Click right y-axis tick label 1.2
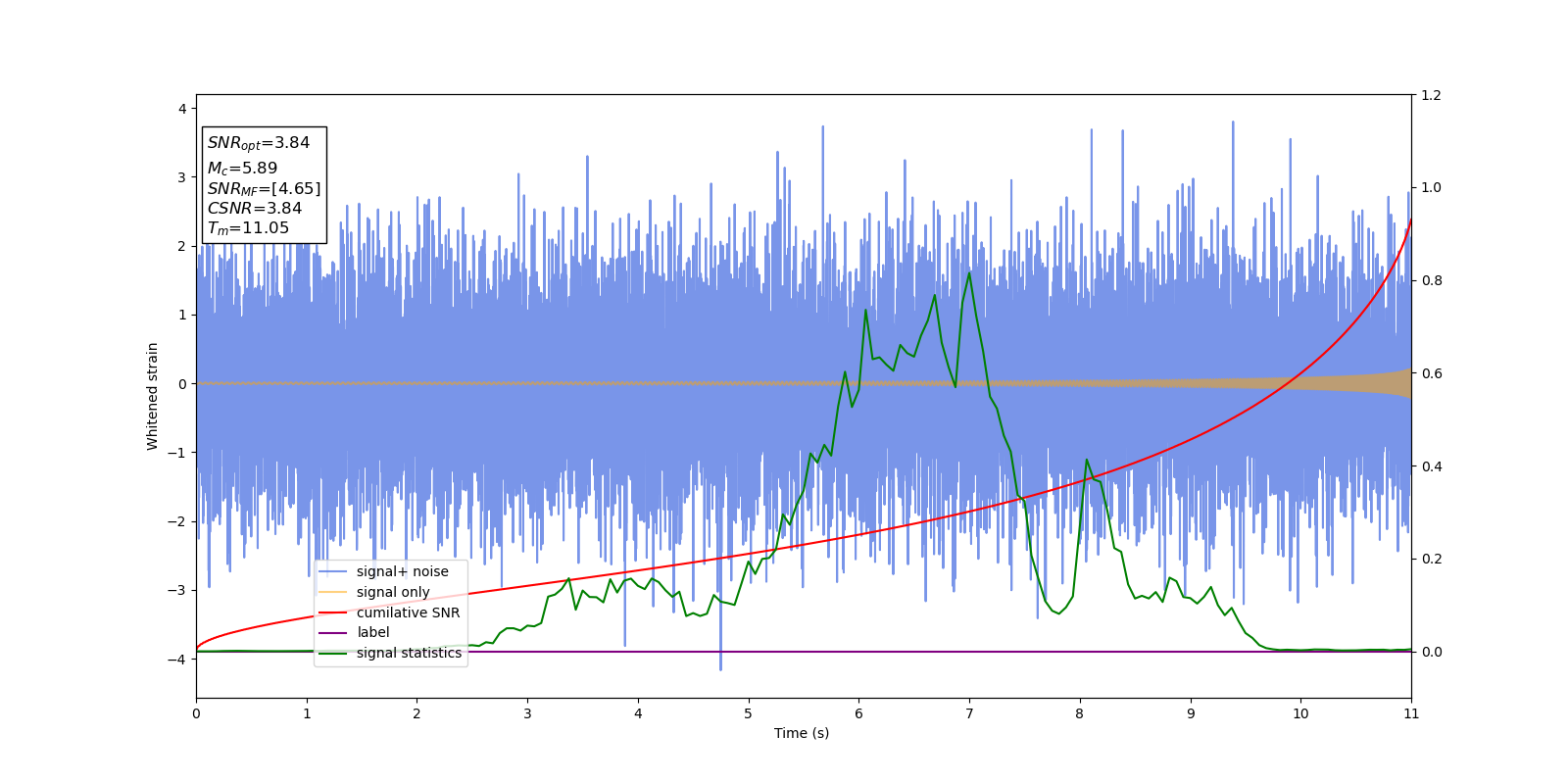The image size is (1568, 784). click(1431, 95)
